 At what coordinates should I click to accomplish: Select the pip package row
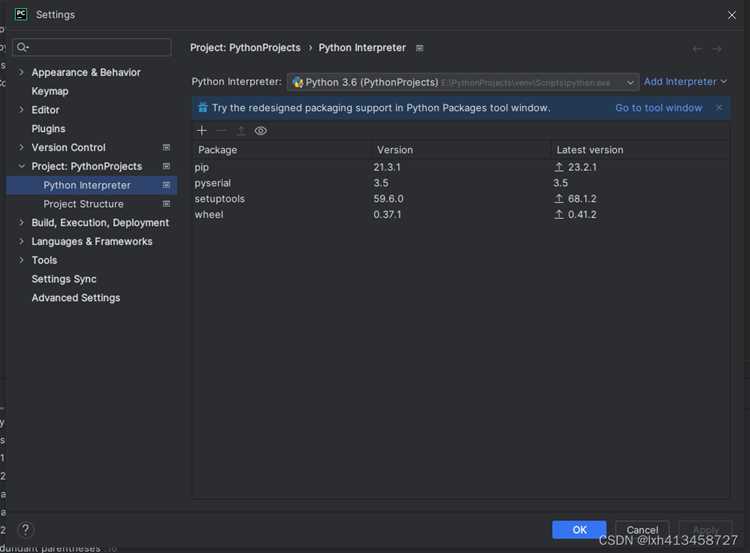[461, 167]
